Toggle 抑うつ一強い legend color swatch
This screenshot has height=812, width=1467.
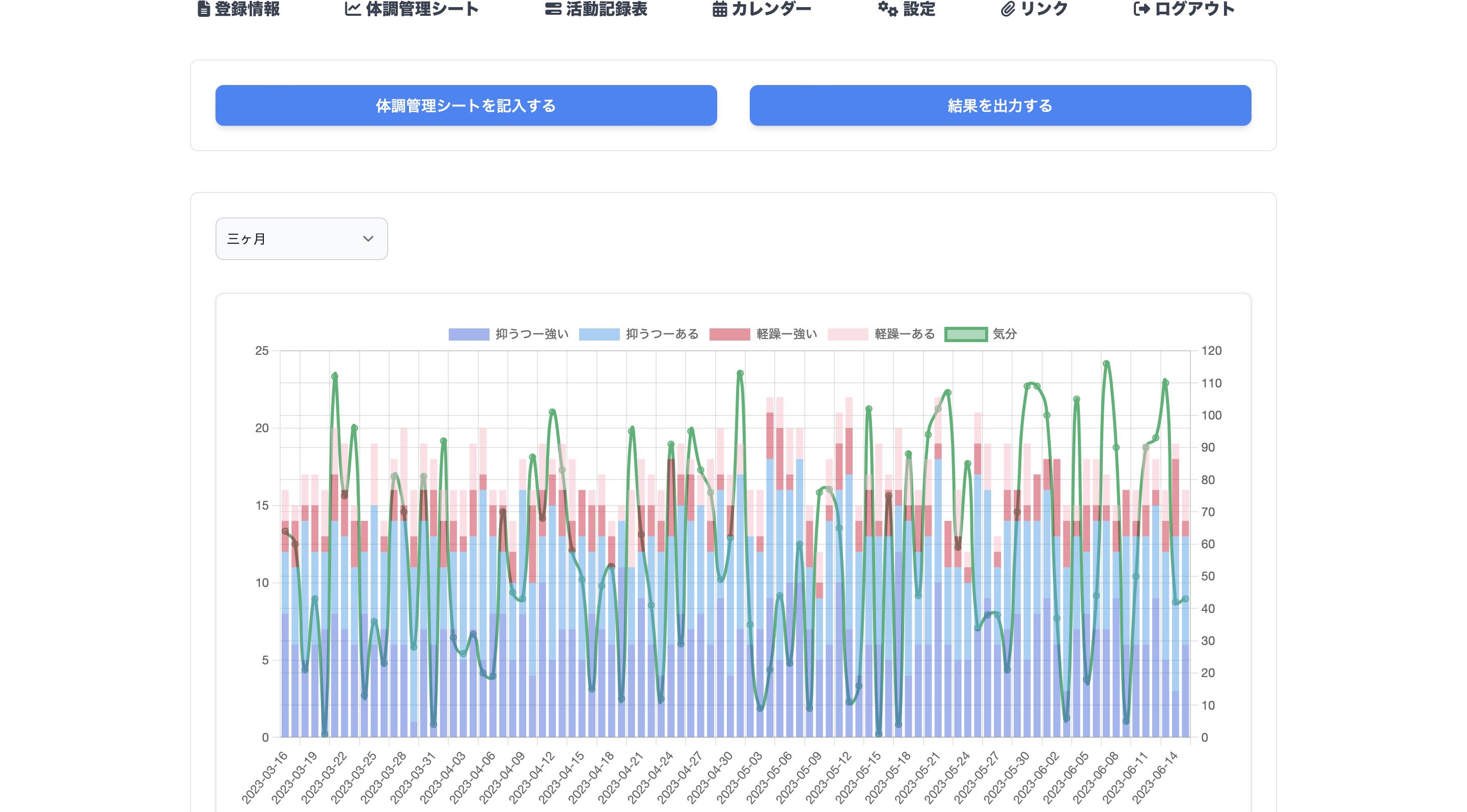pyautogui.click(x=469, y=334)
